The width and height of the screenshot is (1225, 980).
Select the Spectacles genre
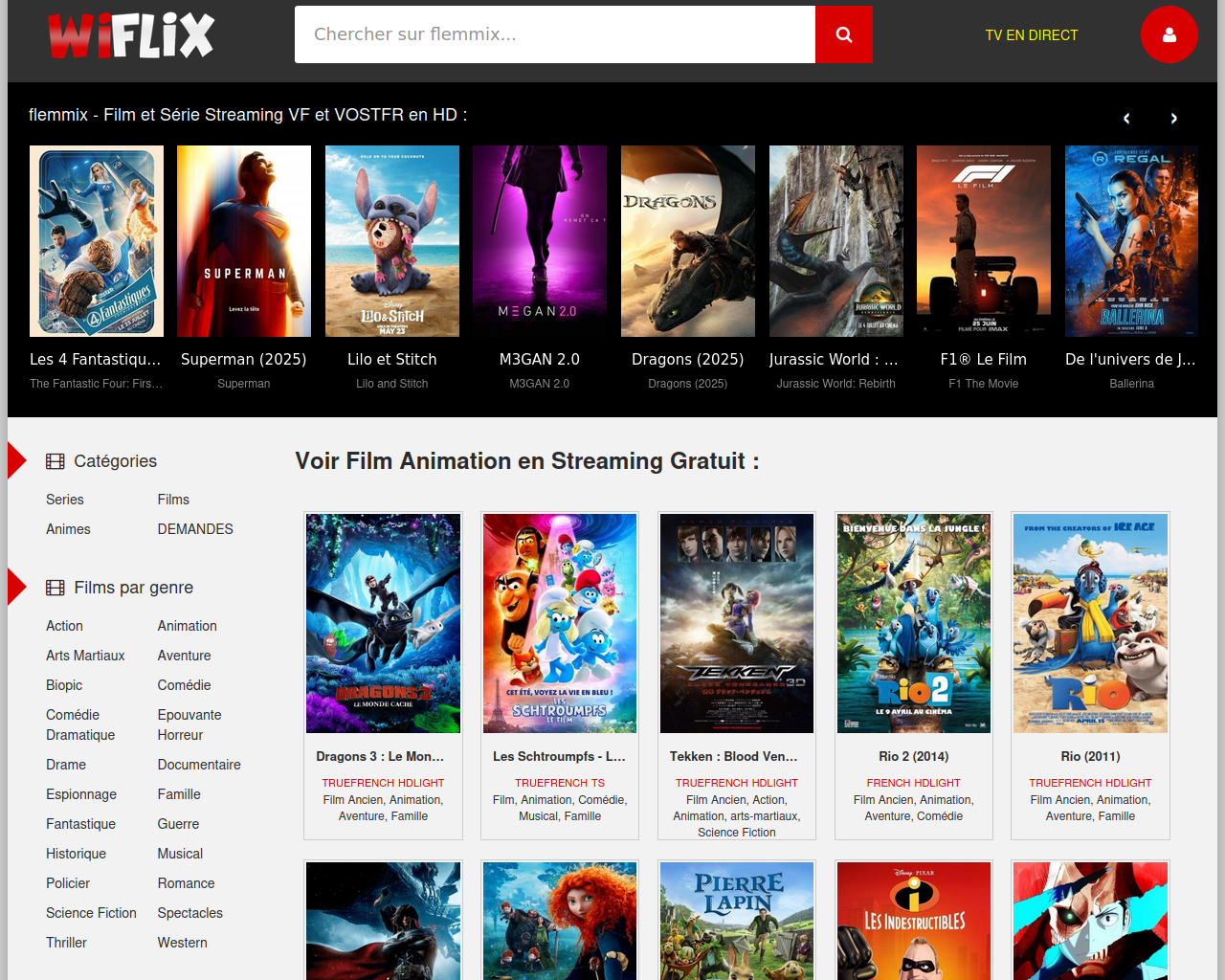click(x=190, y=913)
